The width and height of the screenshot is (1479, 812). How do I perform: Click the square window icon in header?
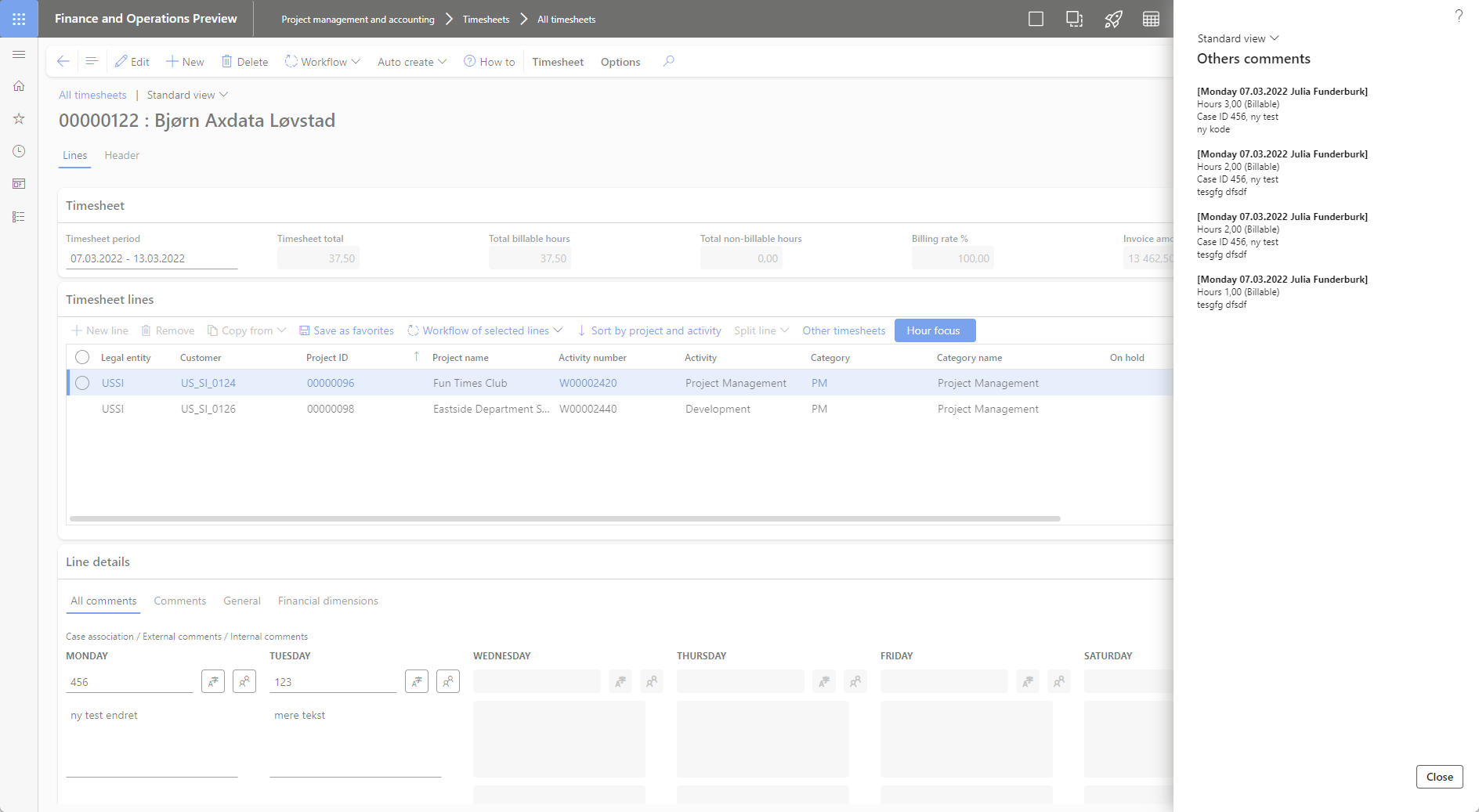click(1036, 19)
